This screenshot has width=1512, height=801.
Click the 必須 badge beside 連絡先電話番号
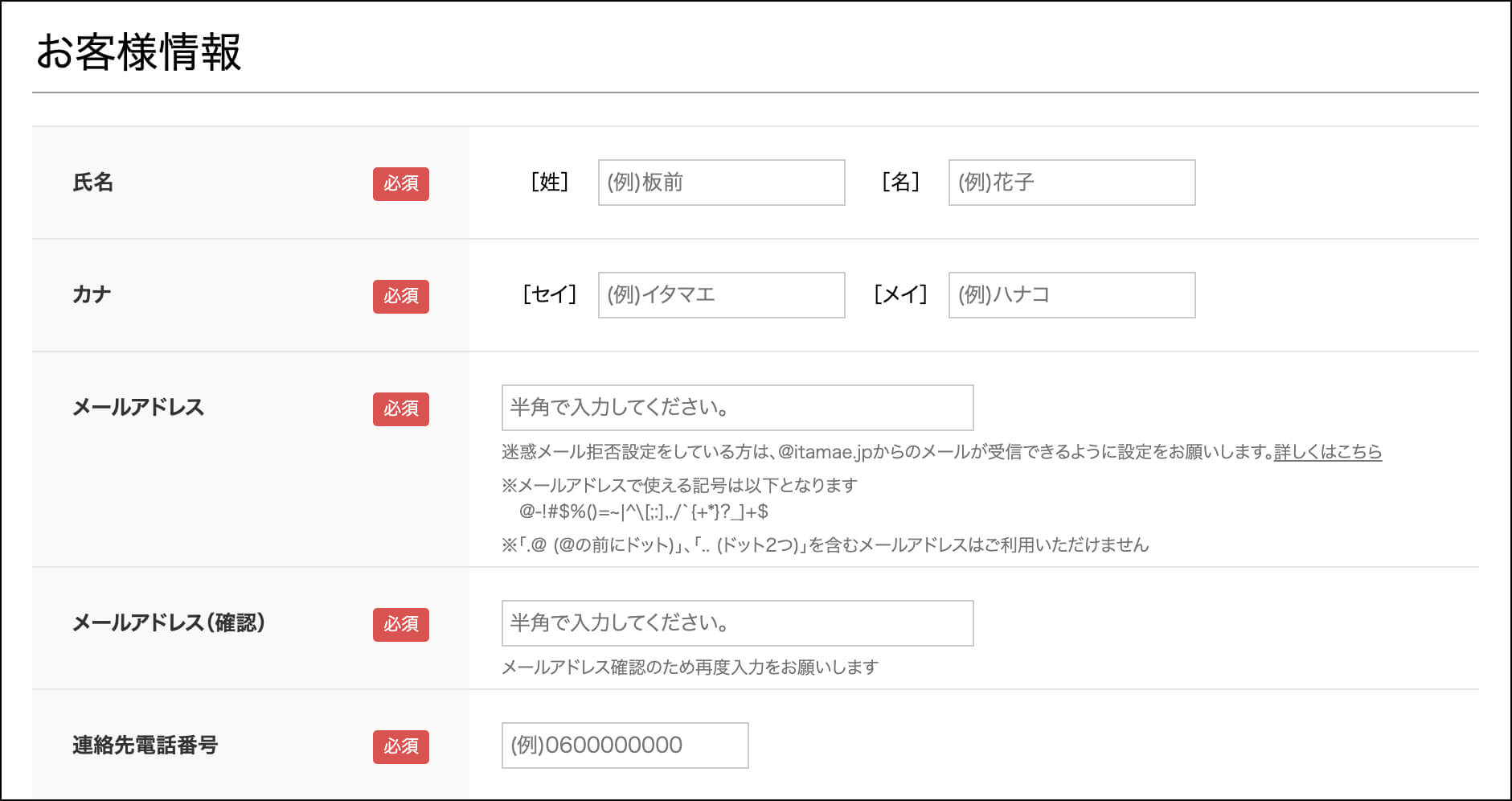click(400, 746)
